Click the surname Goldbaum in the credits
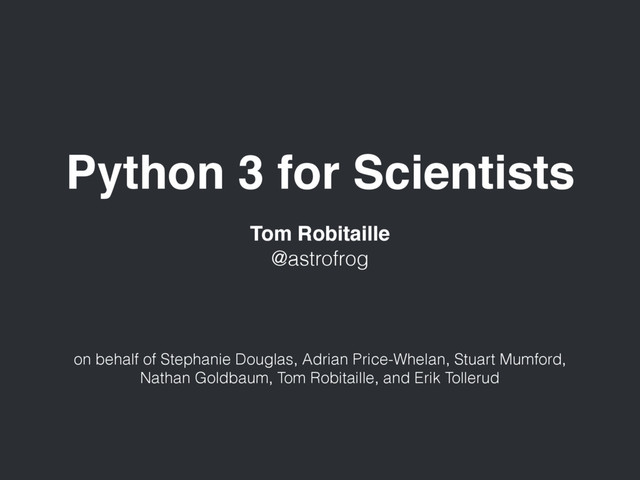Image resolution: width=640 pixels, height=480 pixels. point(231,378)
